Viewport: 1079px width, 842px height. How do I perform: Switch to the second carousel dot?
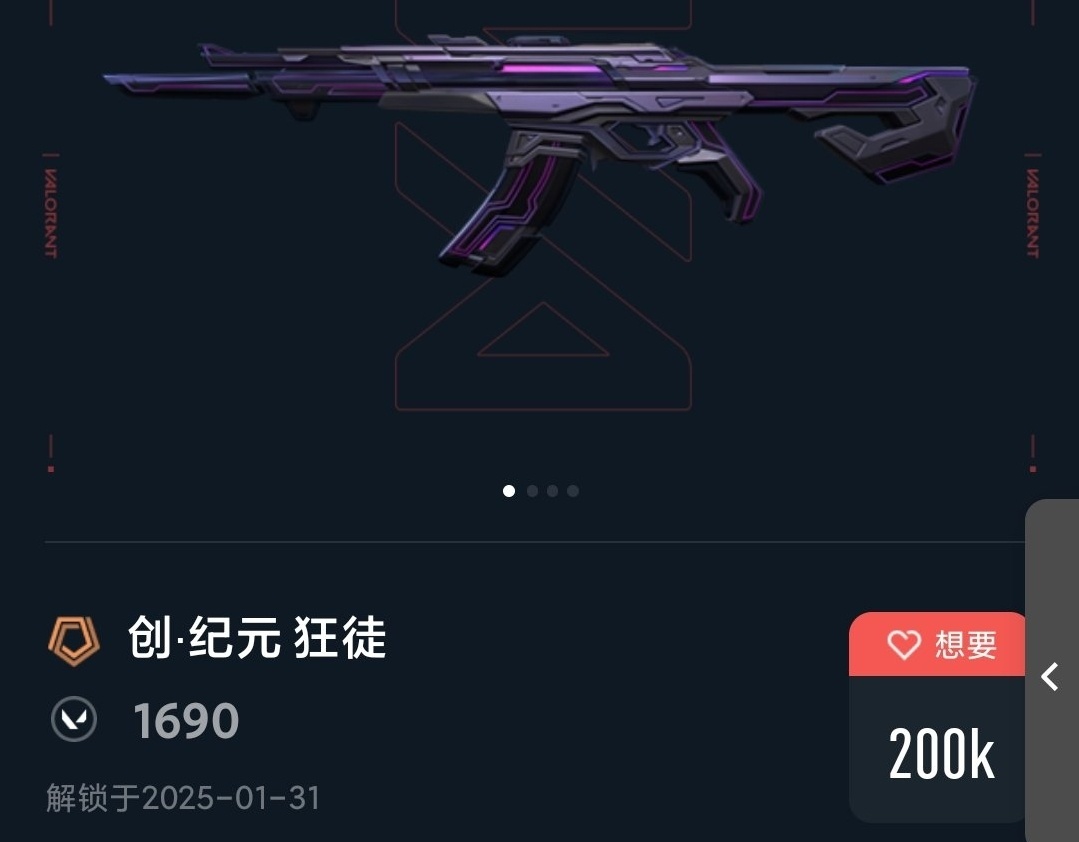(x=532, y=490)
